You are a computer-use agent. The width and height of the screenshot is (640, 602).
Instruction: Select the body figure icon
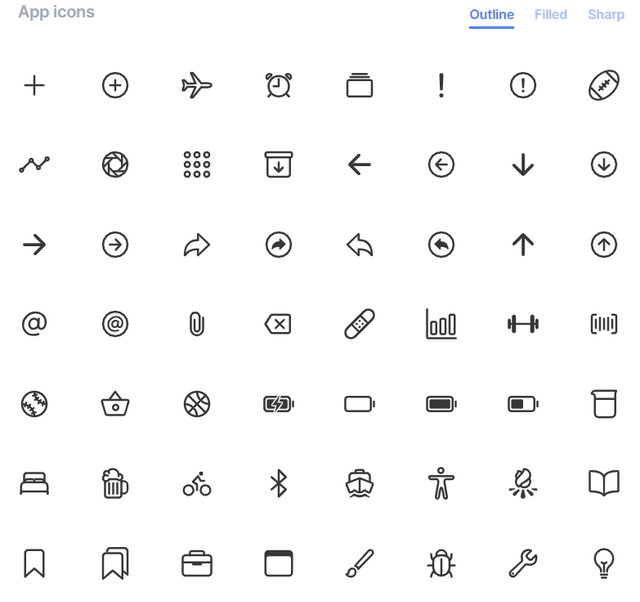tap(441, 484)
